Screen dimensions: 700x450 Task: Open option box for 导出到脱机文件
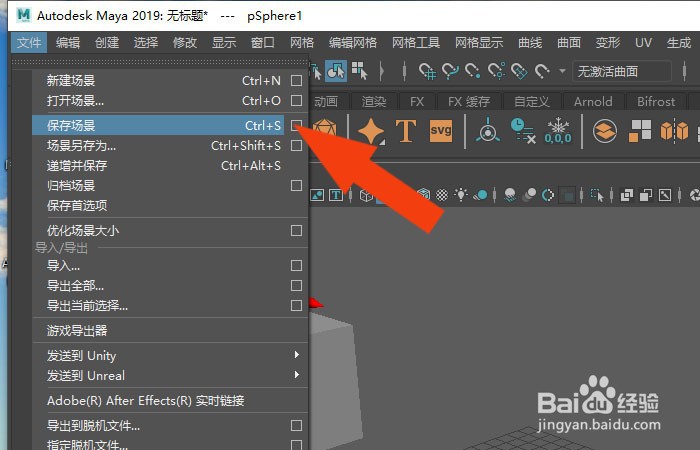(296, 425)
